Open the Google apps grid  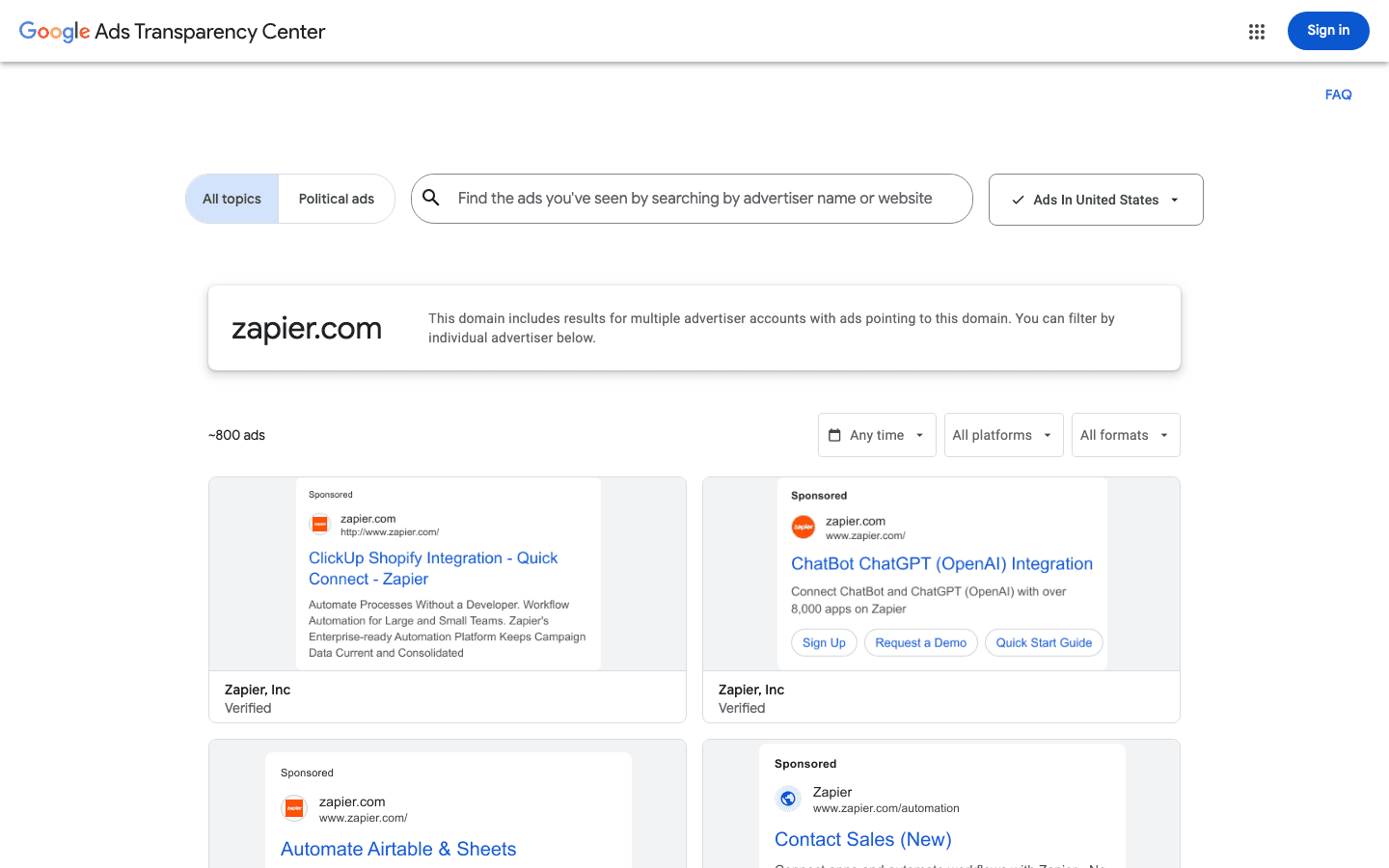coord(1257,32)
